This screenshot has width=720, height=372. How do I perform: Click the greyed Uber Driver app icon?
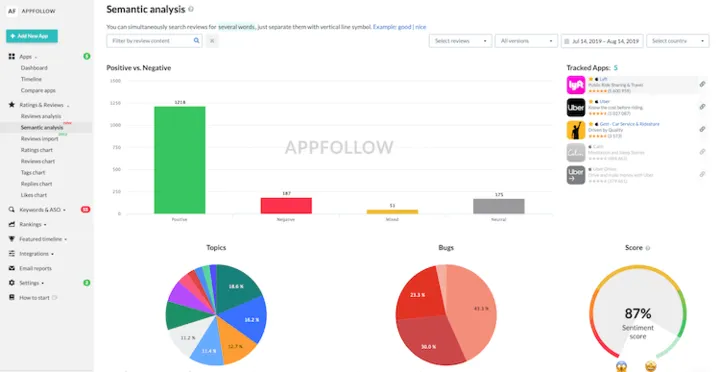(576, 175)
